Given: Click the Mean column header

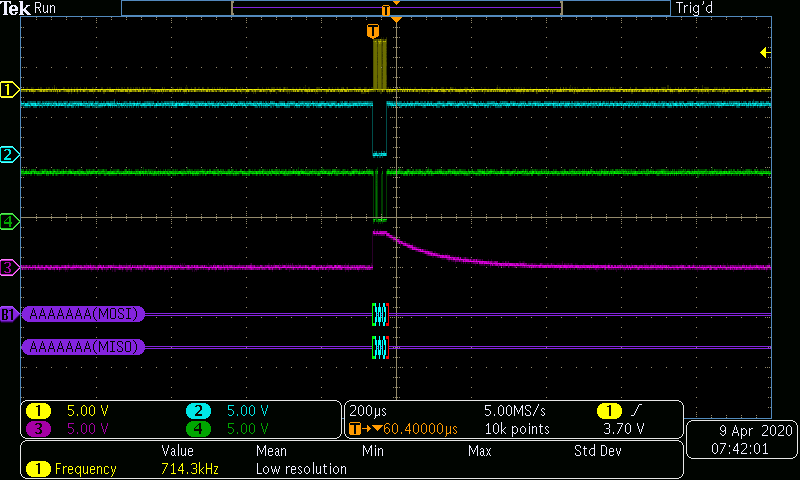Looking at the screenshot, I should pyautogui.click(x=271, y=451).
